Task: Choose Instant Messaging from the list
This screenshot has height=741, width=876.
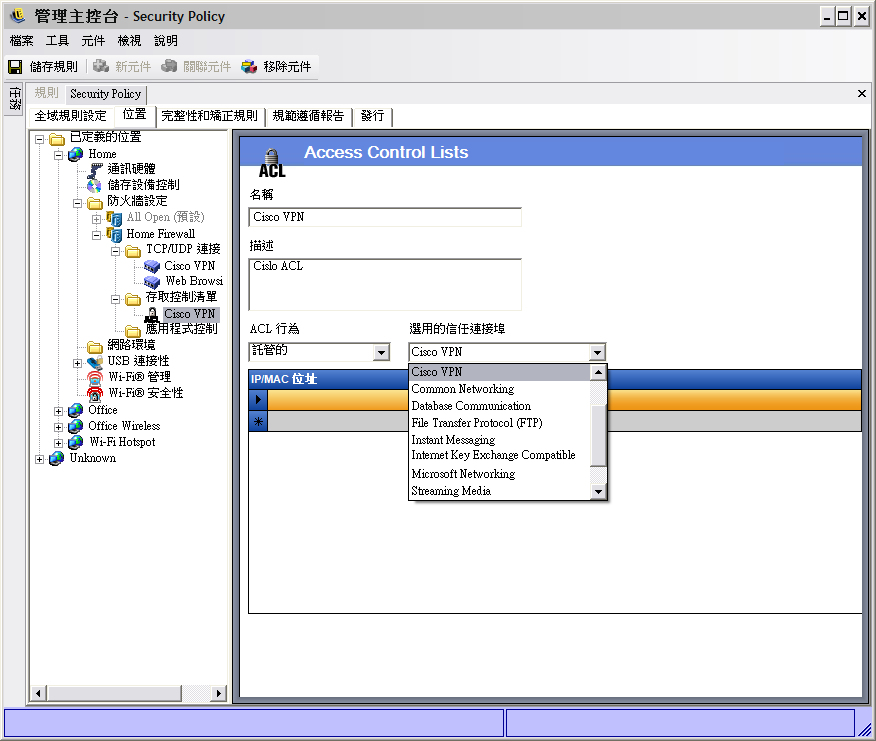Action: (499, 440)
